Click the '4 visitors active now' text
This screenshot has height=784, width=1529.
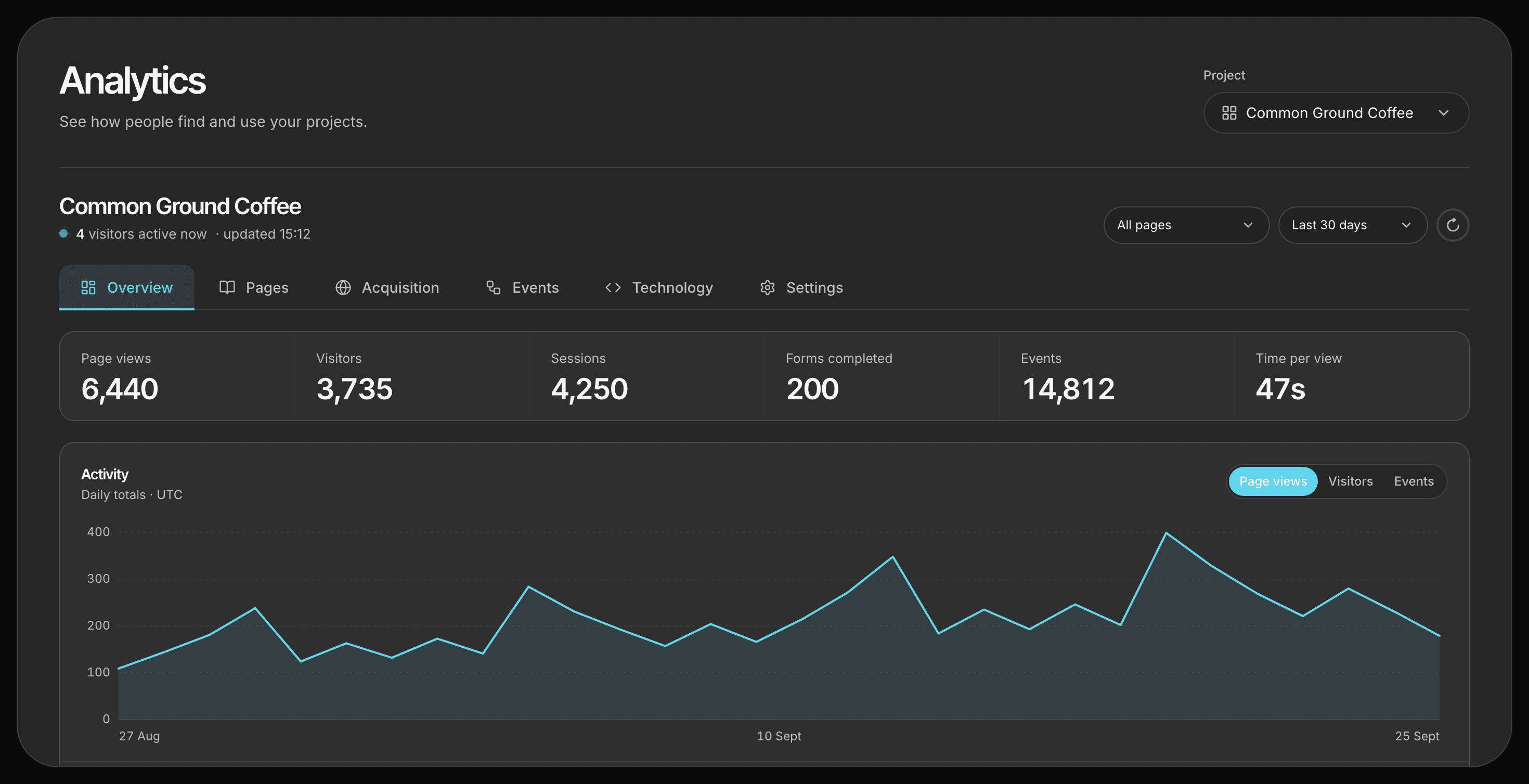[141, 234]
